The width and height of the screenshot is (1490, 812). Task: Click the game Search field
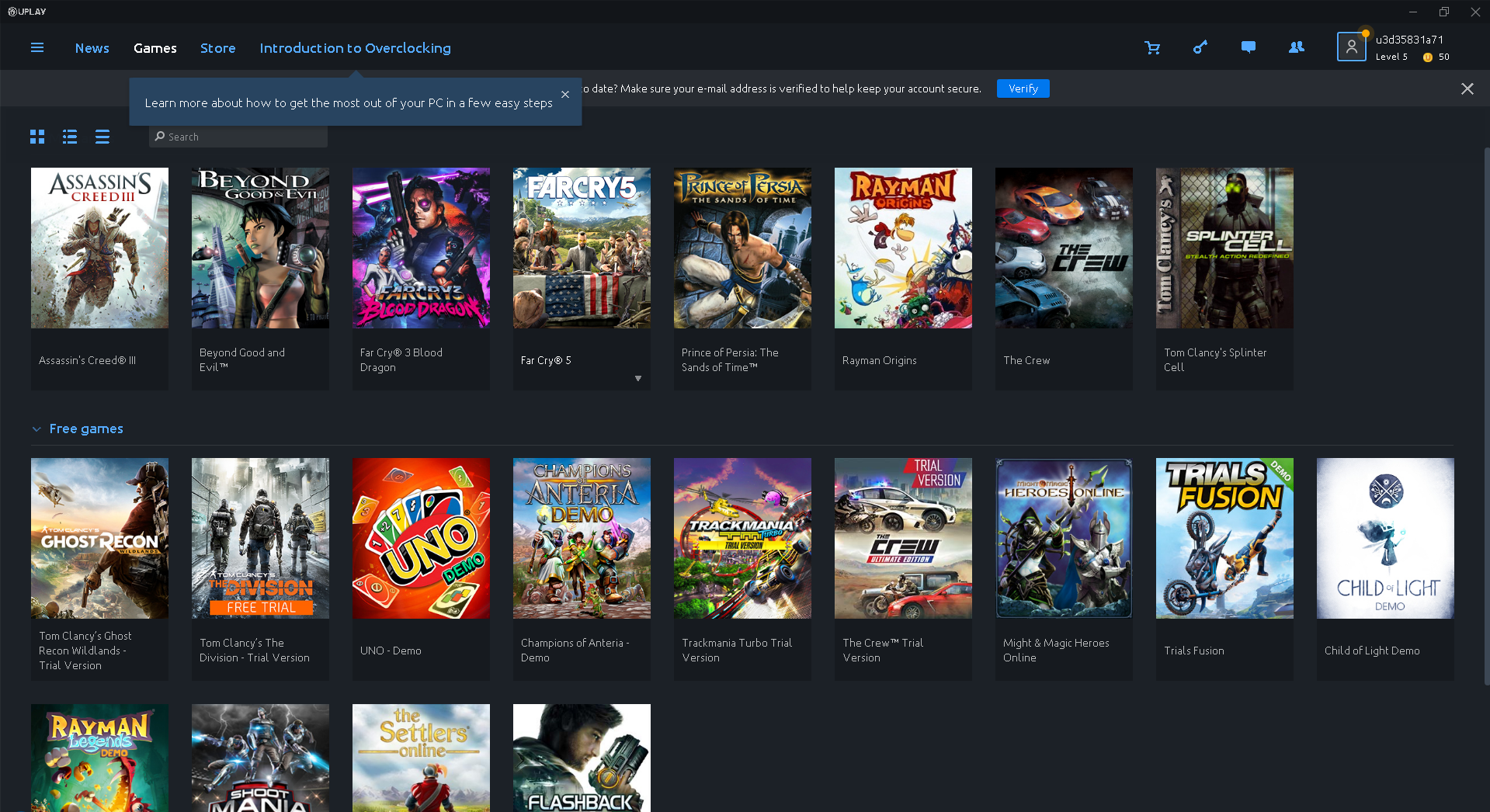(x=238, y=137)
